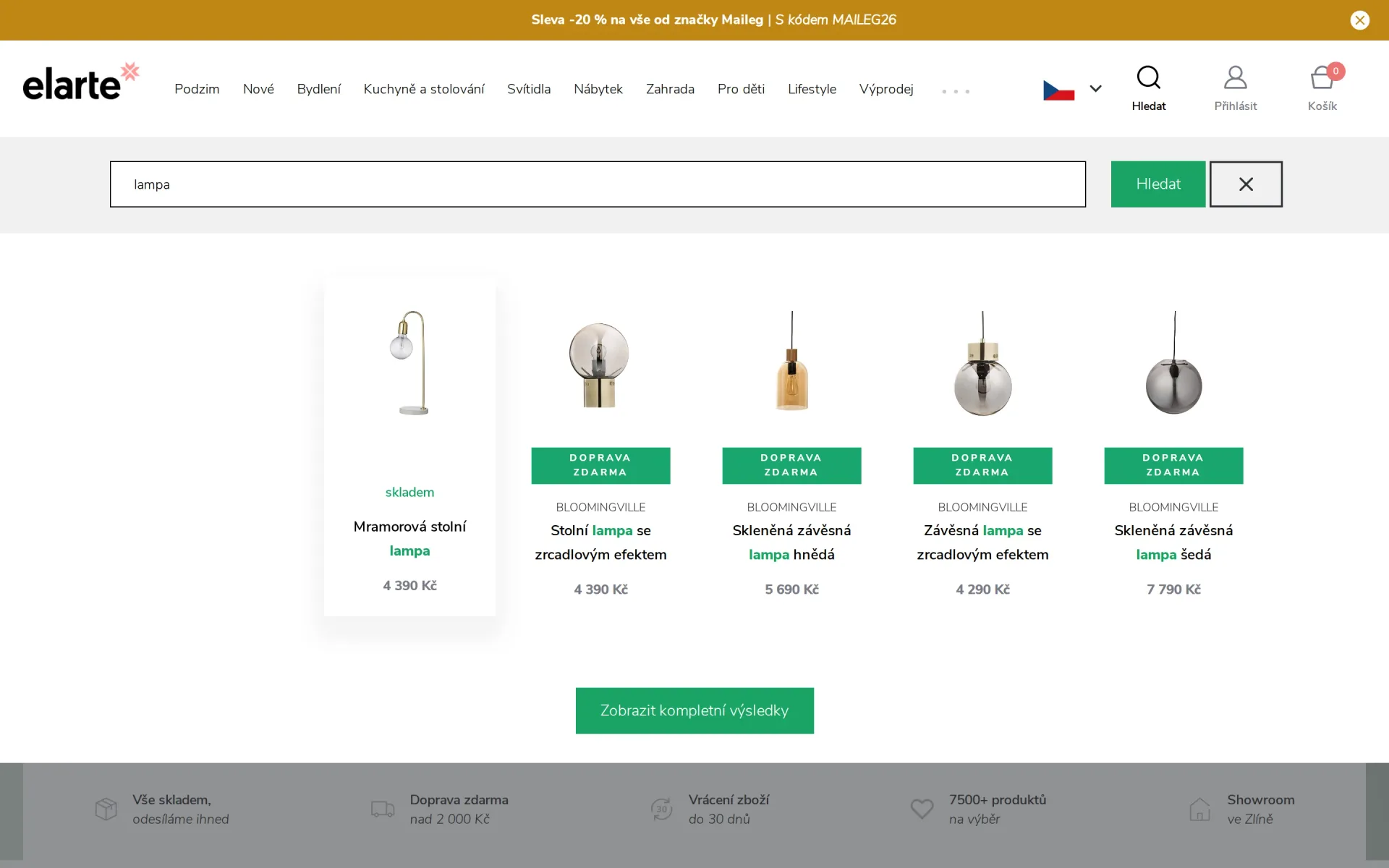Click the 7 790 Kč price

(1173, 589)
